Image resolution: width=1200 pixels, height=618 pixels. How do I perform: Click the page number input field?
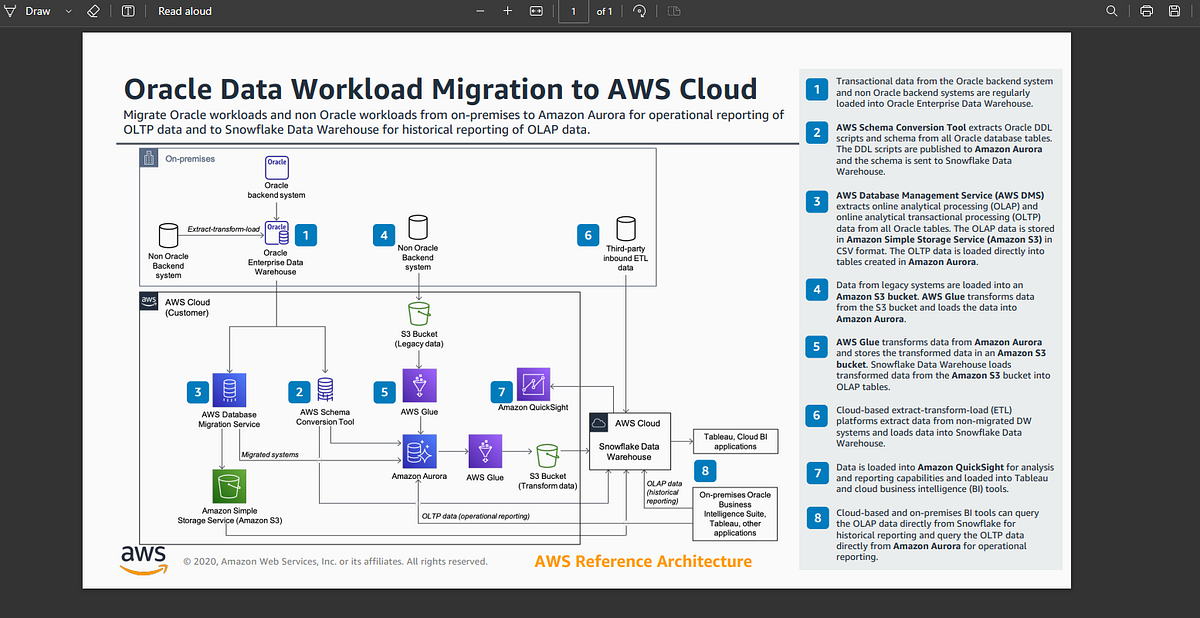pyautogui.click(x=573, y=11)
